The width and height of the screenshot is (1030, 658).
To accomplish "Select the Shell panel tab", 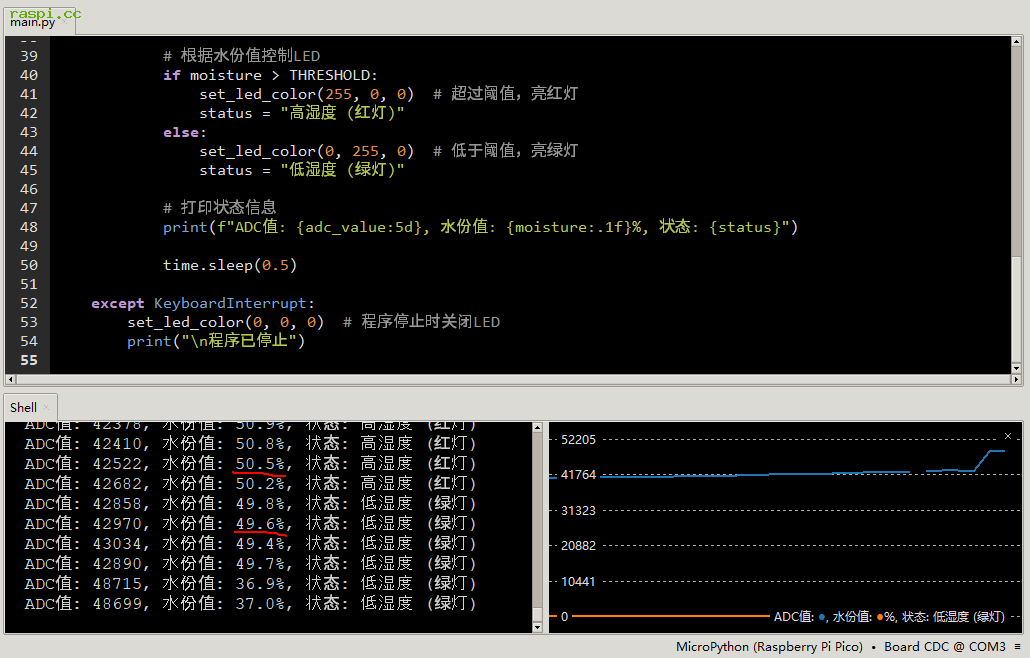I will pyautogui.click(x=23, y=407).
